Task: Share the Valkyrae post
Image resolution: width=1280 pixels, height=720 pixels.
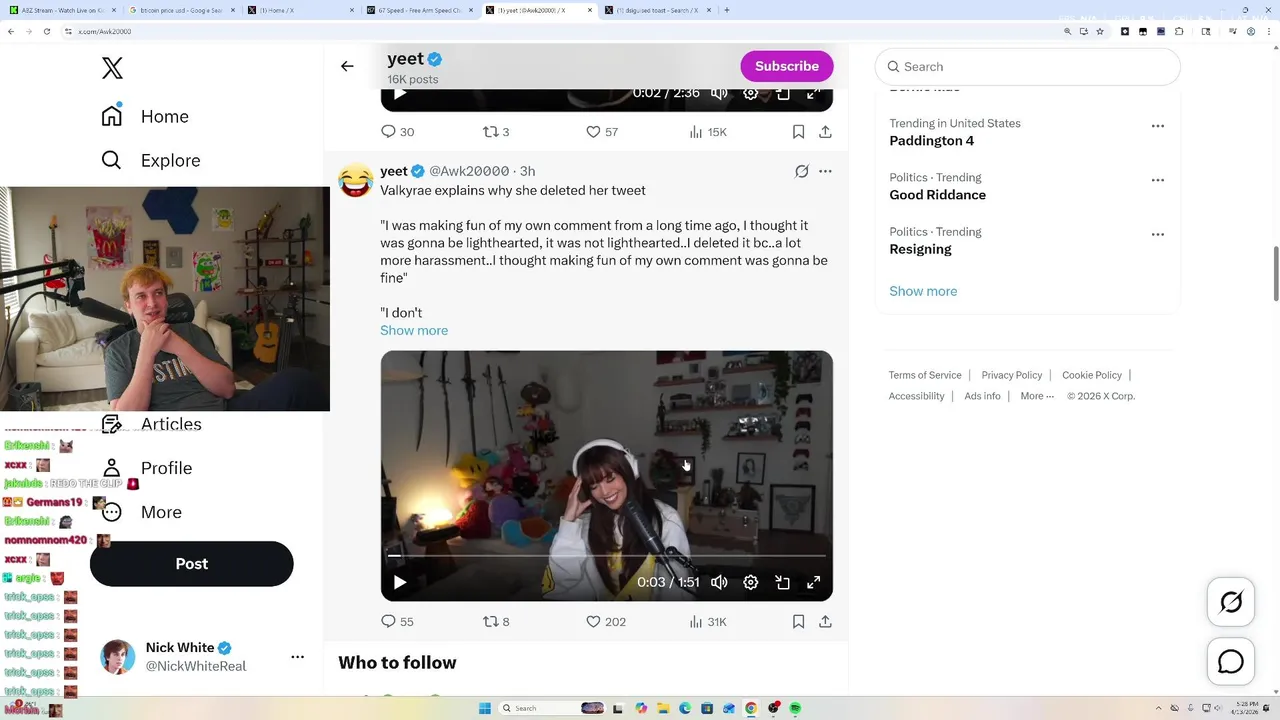Action: click(x=825, y=621)
